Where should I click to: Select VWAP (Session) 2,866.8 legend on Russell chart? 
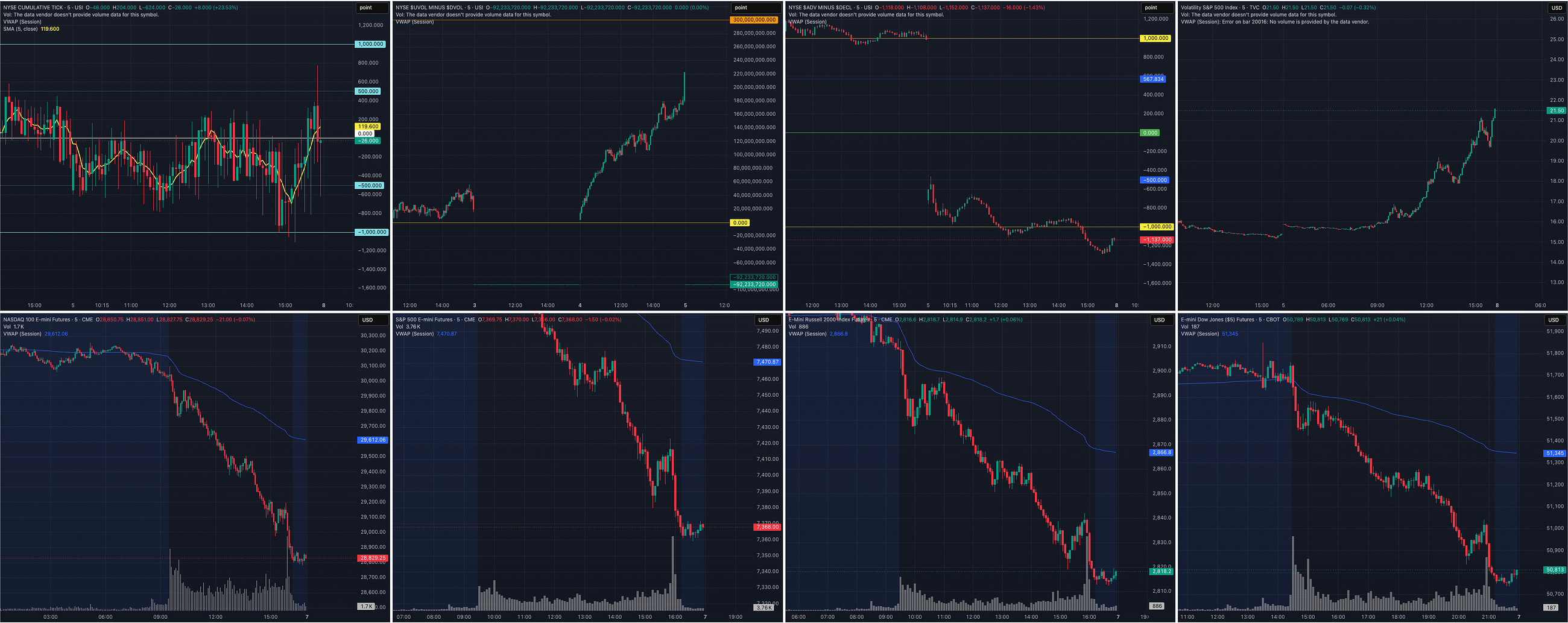(x=818, y=334)
